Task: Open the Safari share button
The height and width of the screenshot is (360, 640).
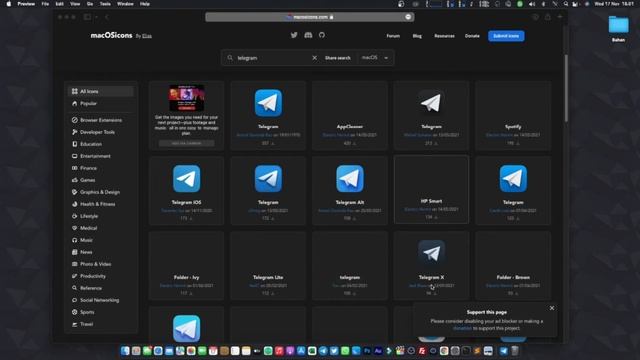Action: 548,17
